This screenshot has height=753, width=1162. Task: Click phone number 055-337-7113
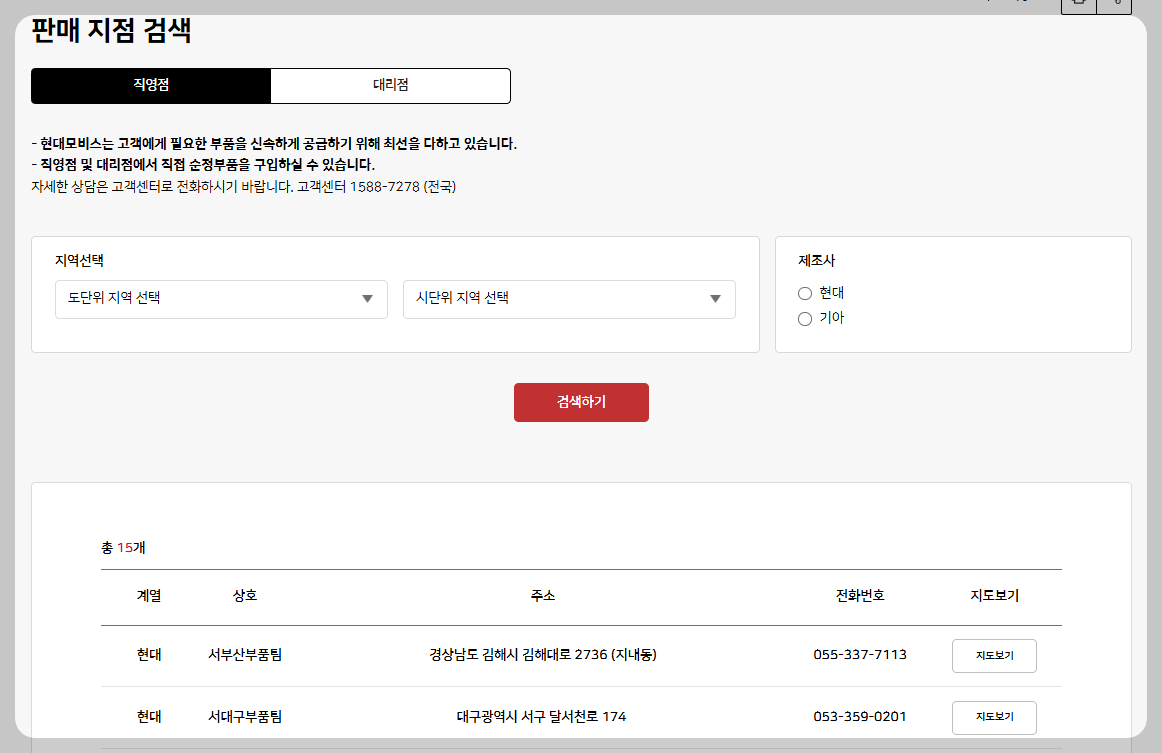click(x=860, y=655)
